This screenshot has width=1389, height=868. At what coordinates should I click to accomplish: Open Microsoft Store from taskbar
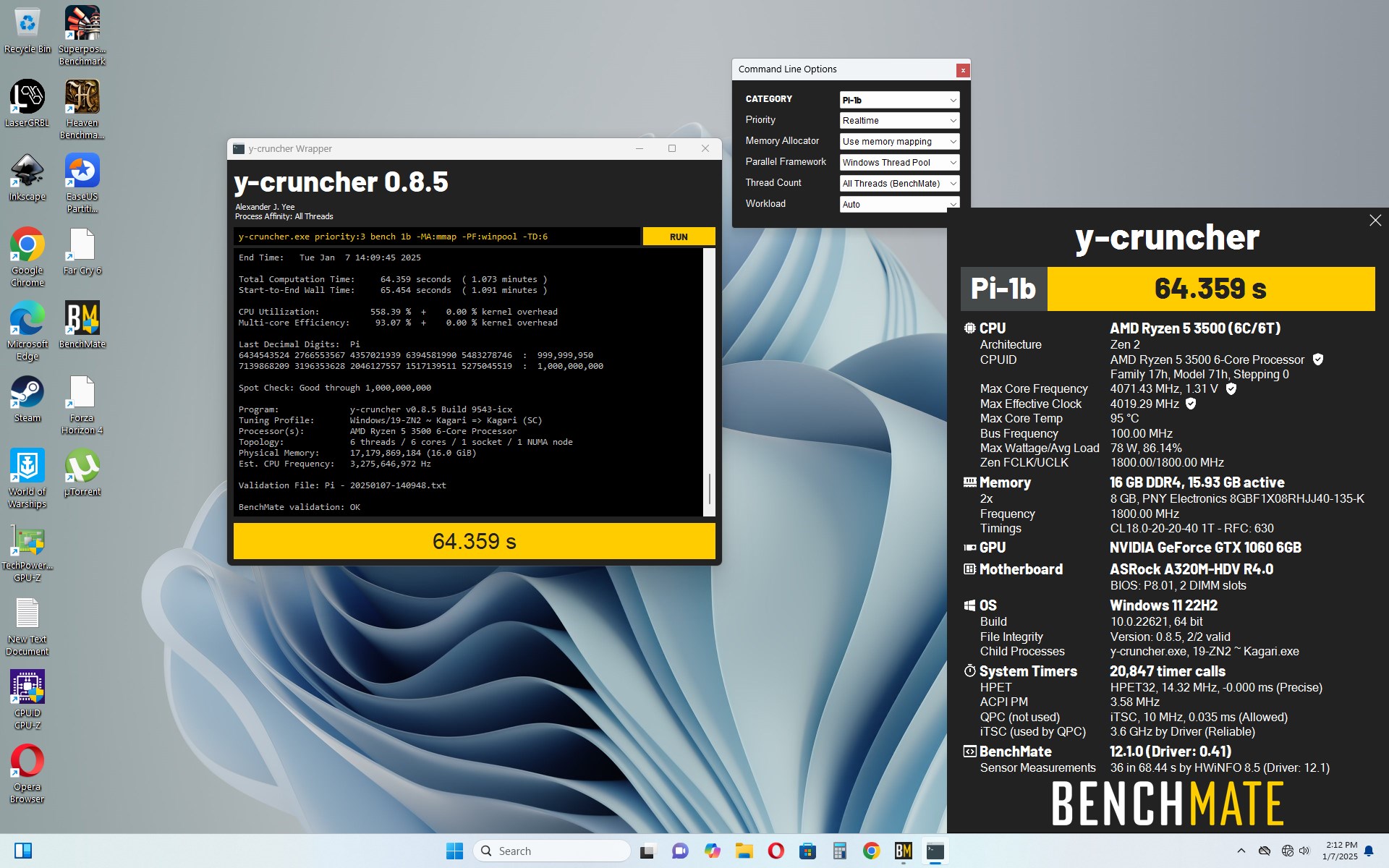pyautogui.click(x=807, y=851)
